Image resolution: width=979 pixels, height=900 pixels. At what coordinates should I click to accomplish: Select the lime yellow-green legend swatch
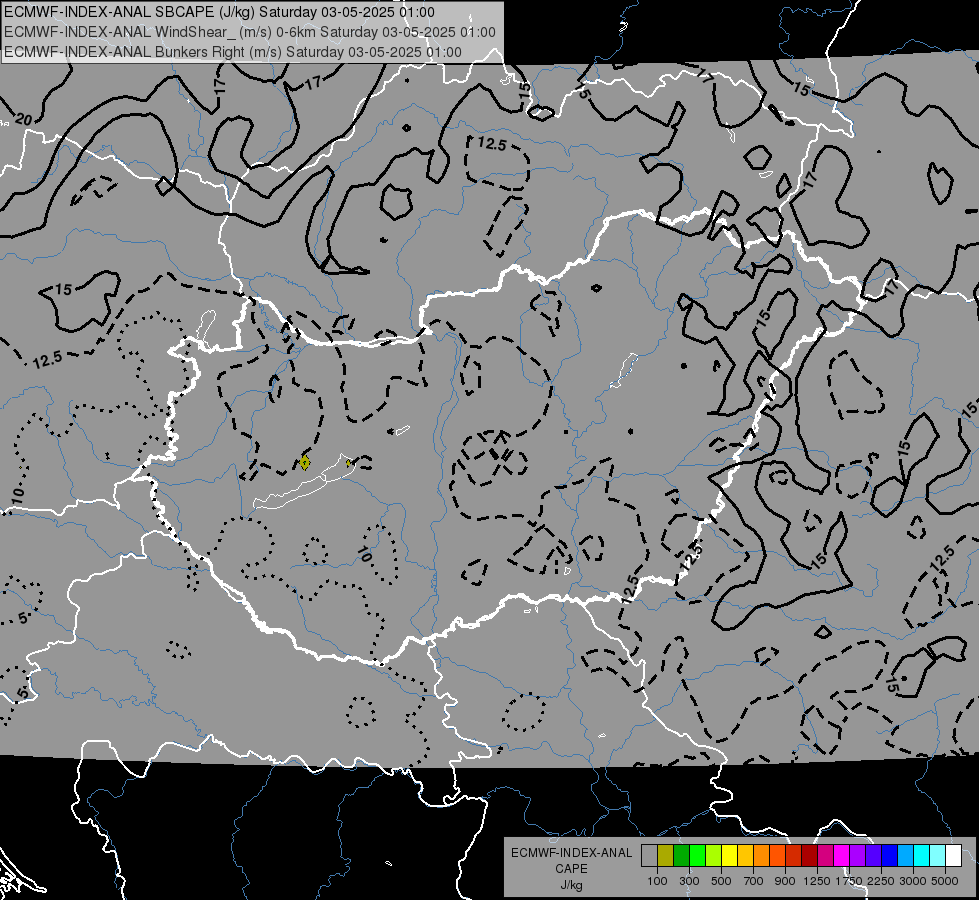click(x=714, y=855)
